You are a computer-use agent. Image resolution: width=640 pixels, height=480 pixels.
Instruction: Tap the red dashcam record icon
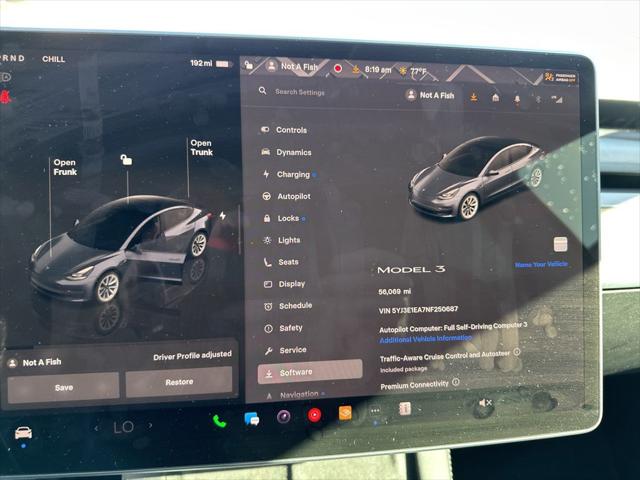click(x=338, y=68)
